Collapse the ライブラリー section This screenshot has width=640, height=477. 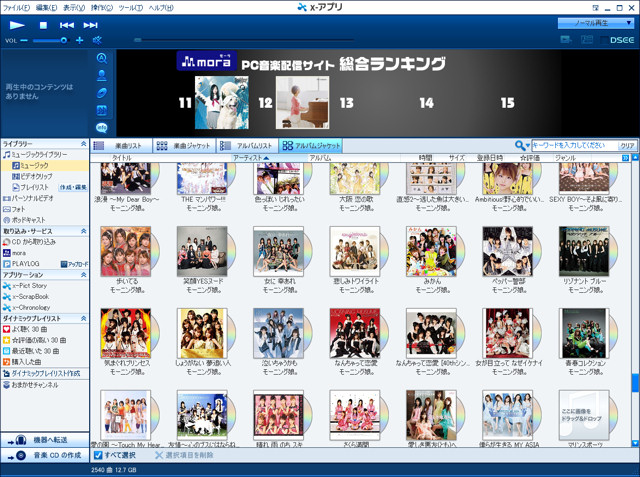pyautogui.click(x=83, y=144)
